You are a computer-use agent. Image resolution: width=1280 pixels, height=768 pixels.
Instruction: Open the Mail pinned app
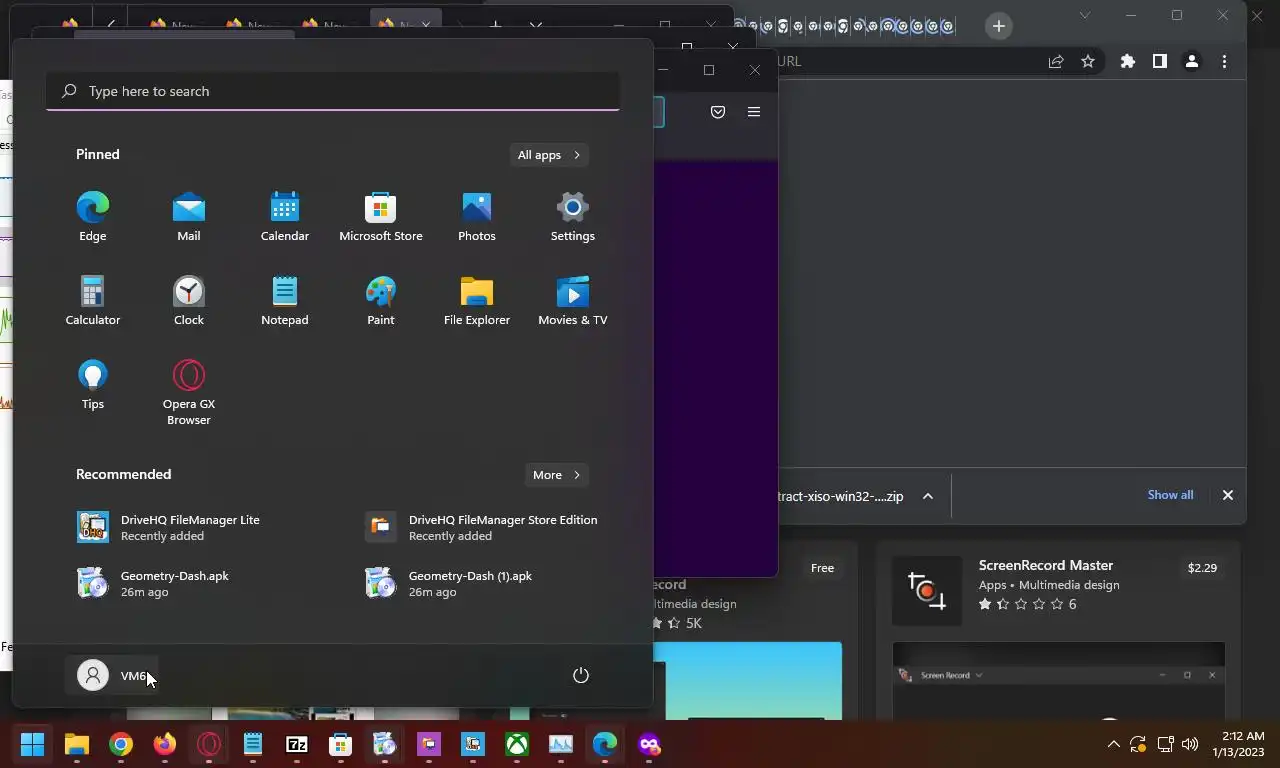tap(189, 217)
